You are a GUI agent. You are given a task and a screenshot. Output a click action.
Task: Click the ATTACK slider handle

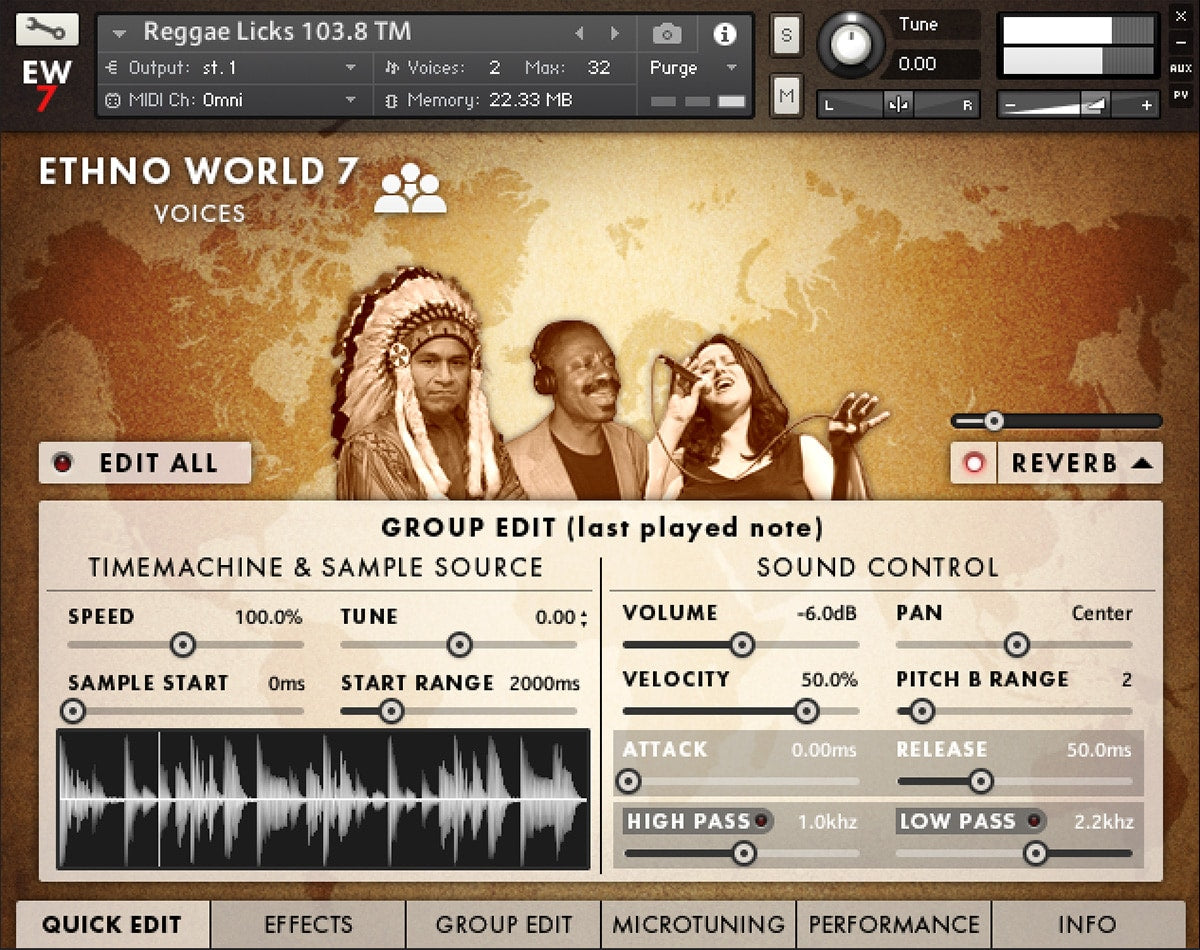629,781
